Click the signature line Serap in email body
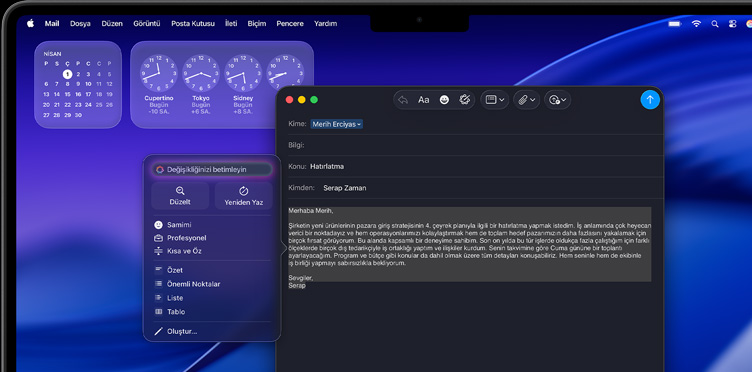The height and width of the screenshot is (372, 752). [297, 285]
